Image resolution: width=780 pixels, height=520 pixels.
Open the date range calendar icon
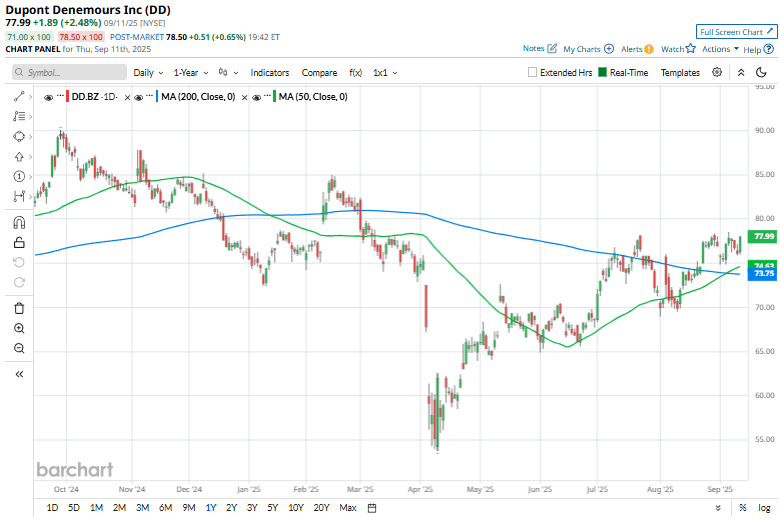pos(372,508)
